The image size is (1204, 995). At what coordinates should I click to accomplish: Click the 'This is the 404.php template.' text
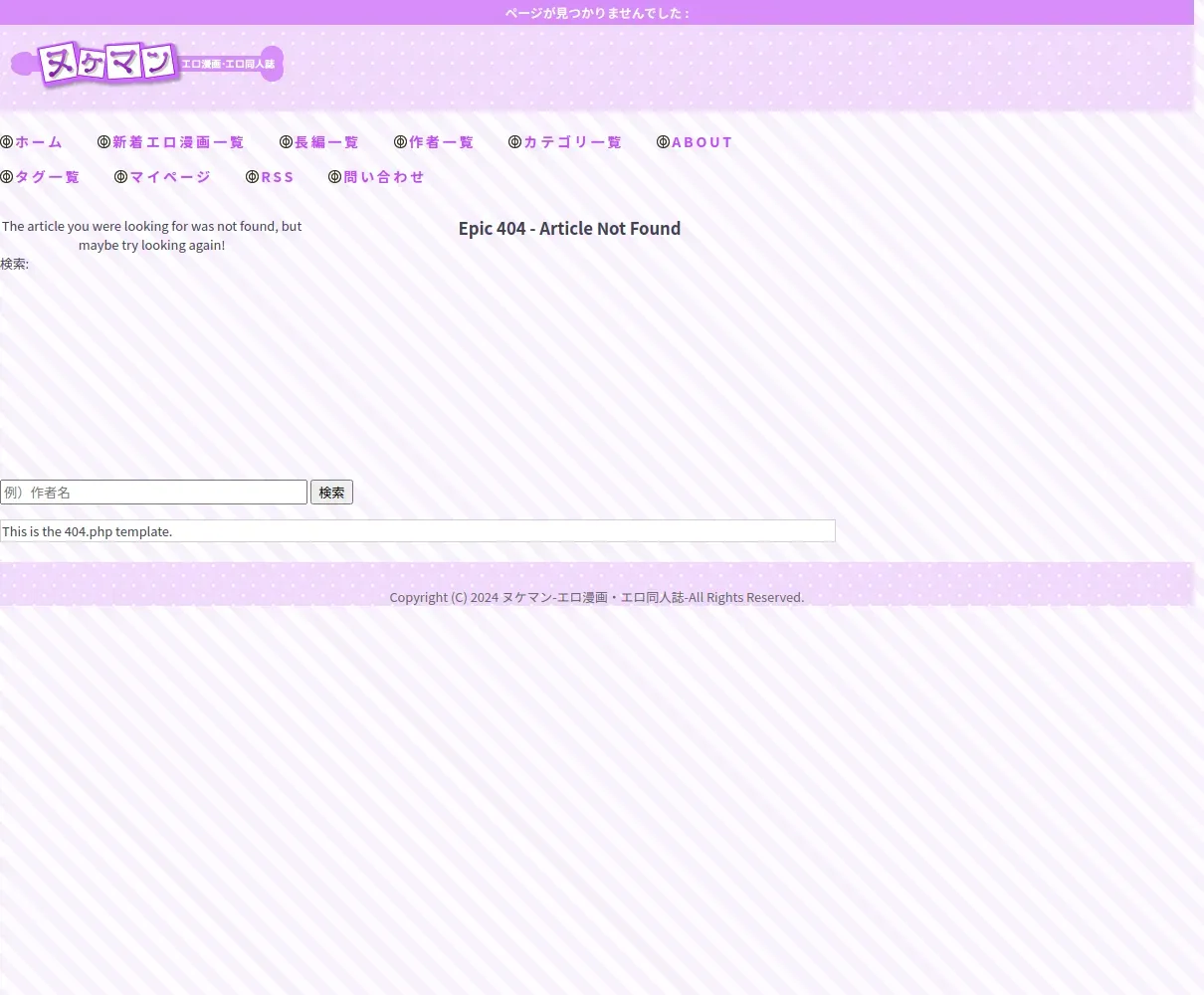pos(87,531)
